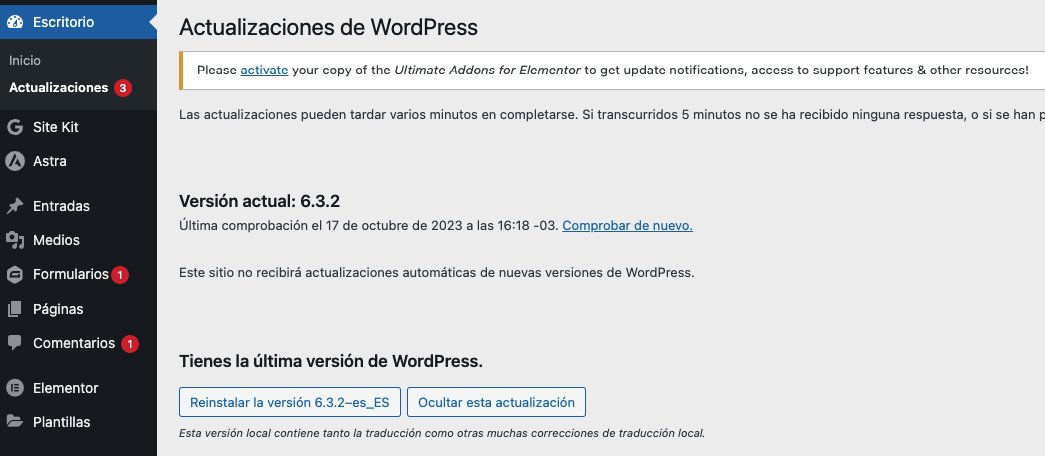Screen dimensions: 1045x456
Task: Open Actualizaciones submenu item
Action: (x=59, y=88)
